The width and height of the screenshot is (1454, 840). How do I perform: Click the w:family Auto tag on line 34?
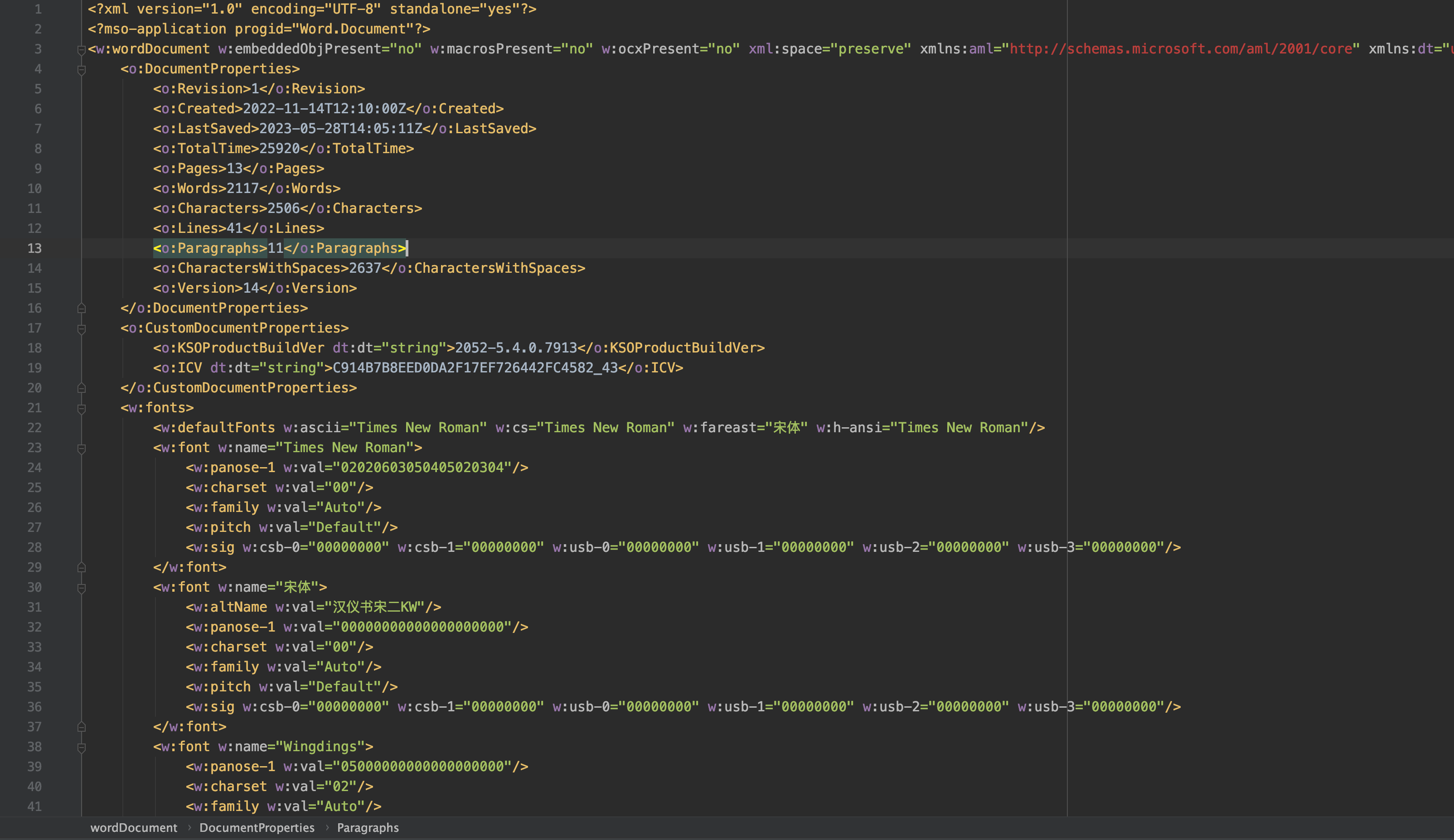click(x=283, y=667)
